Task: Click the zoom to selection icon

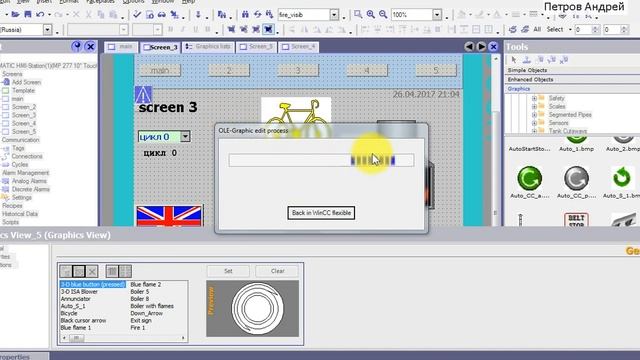Action: coord(358,14)
